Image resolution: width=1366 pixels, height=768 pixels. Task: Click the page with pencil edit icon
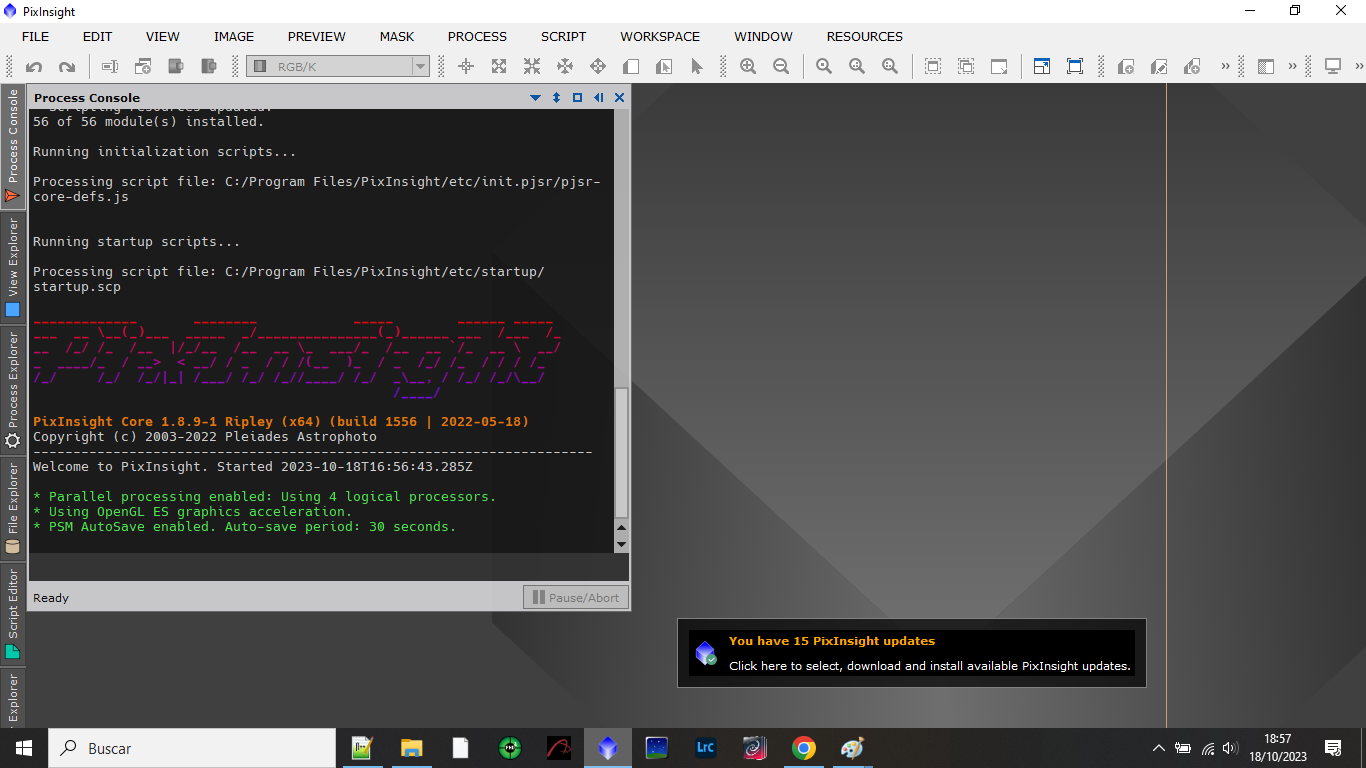click(1159, 67)
